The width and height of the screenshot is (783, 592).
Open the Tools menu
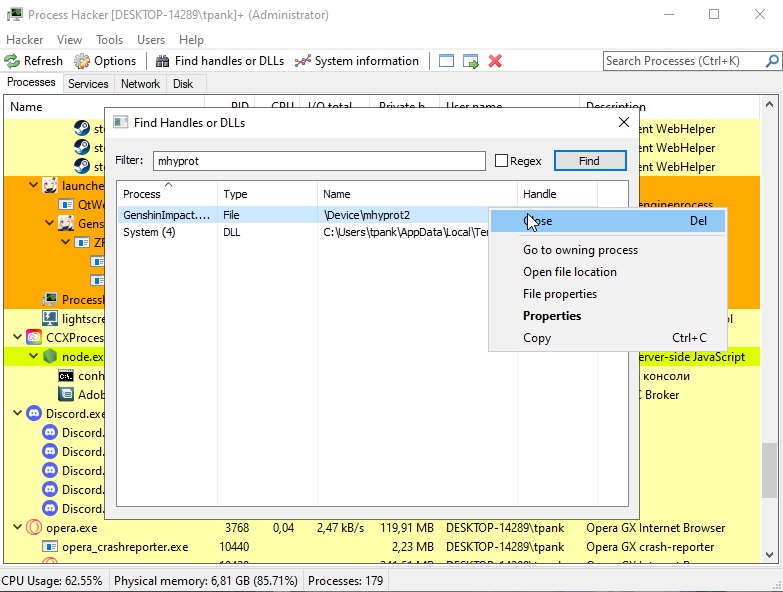(x=109, y=40)
